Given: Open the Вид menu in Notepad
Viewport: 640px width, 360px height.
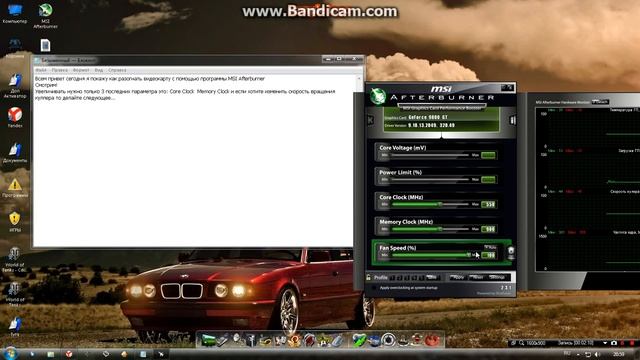Looking at the screenshot, I should (x=99, y=70).
